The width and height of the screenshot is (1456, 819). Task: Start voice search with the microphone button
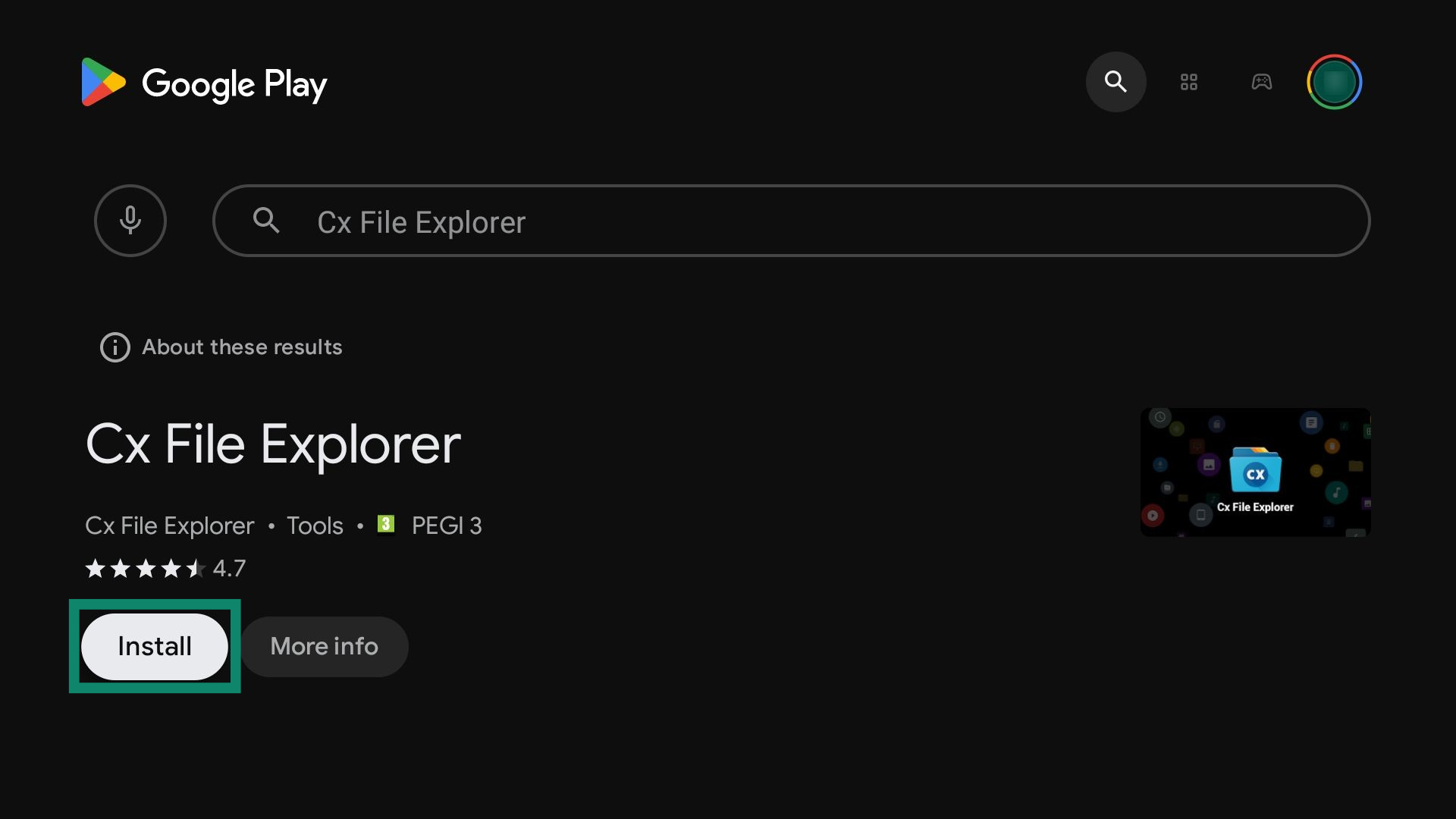[x=130, y=221]
